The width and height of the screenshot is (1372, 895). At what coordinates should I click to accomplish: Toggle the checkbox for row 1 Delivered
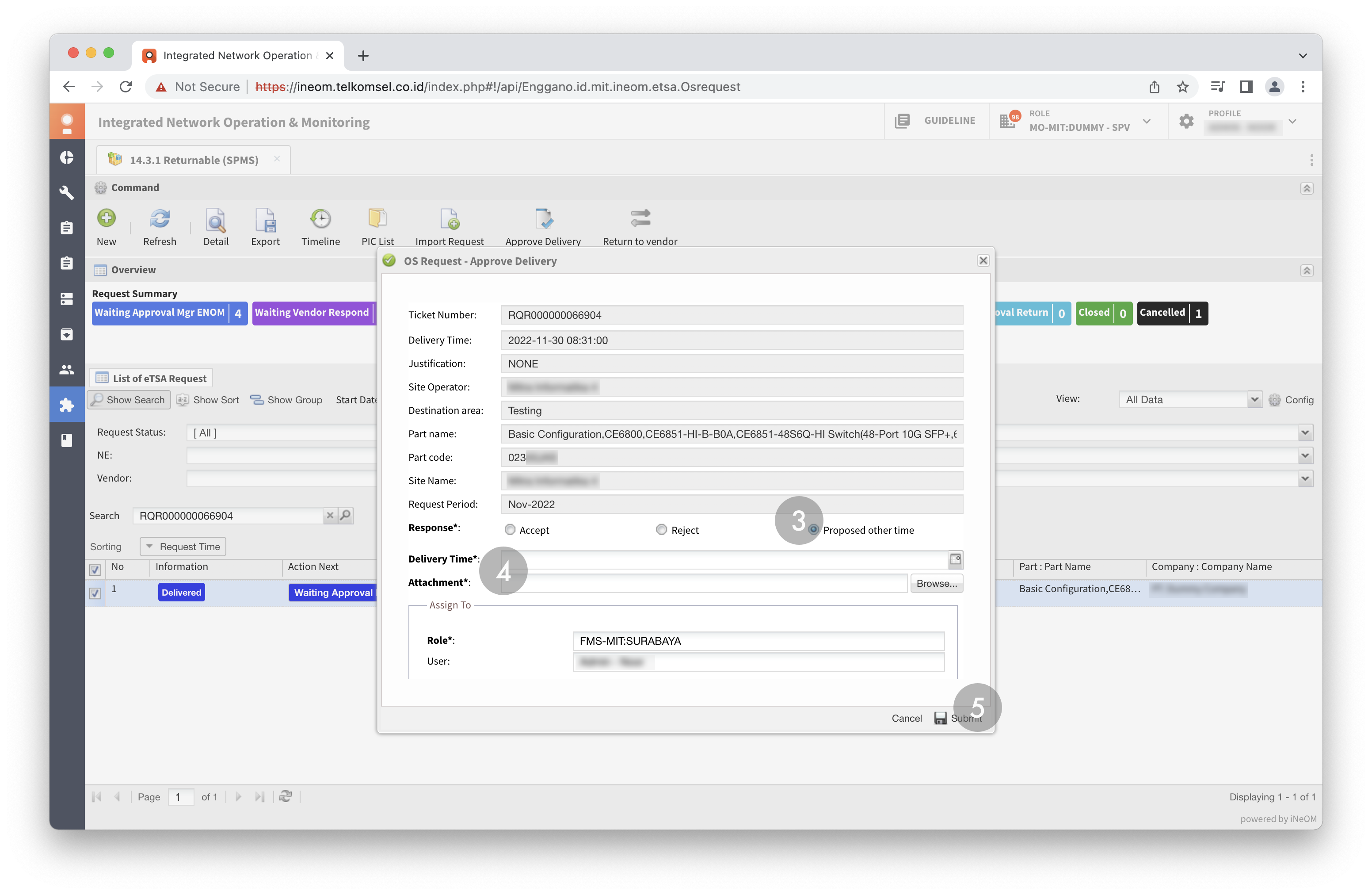click(95, 593)
